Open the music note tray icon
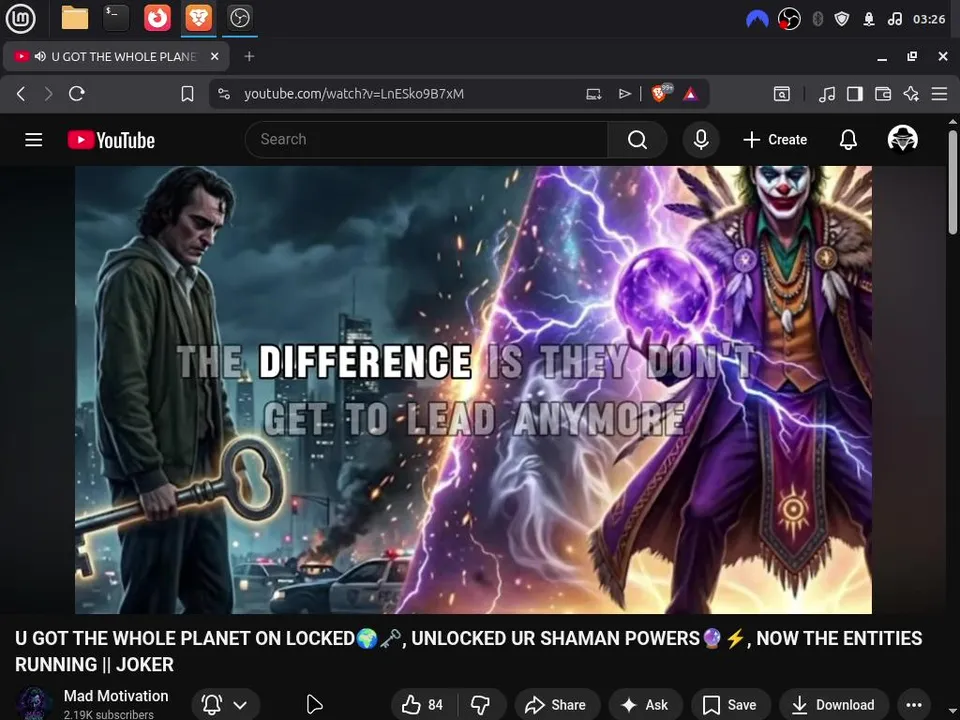960x720 pixels. pyautogui.click(x=894, y=20)
